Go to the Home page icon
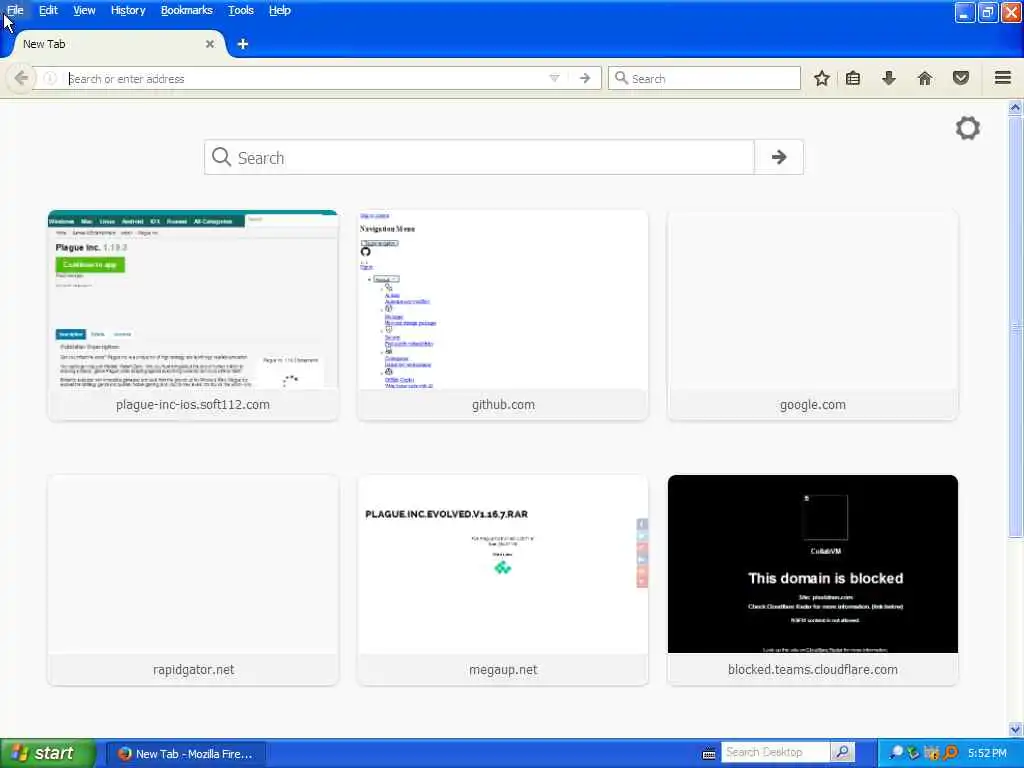This screenshot has width=1024, height=768. point(925,78)
